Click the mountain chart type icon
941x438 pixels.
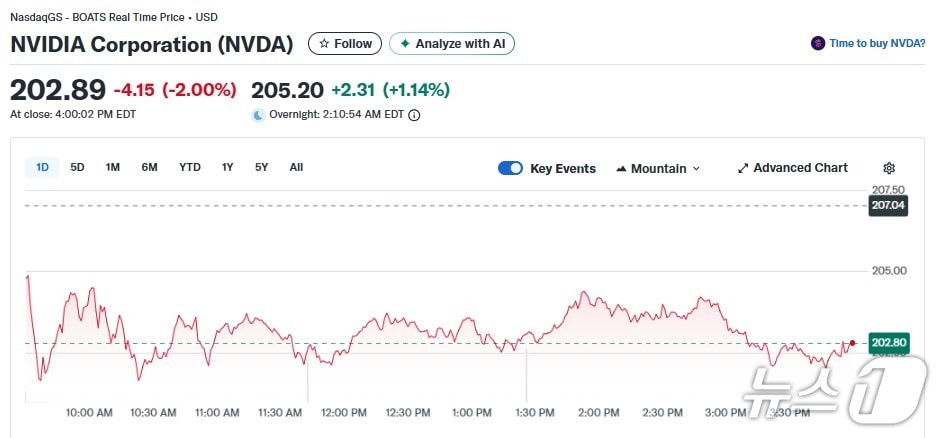click(621, 168)
